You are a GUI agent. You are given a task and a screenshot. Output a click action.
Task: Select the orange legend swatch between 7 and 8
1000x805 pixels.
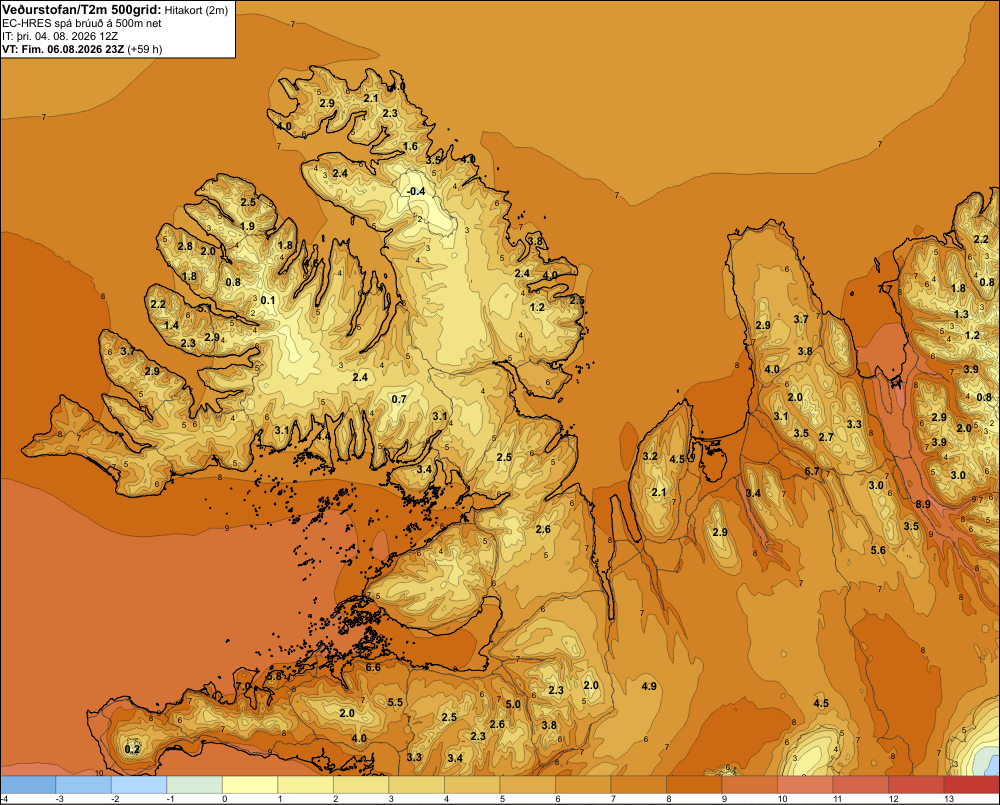638,785
